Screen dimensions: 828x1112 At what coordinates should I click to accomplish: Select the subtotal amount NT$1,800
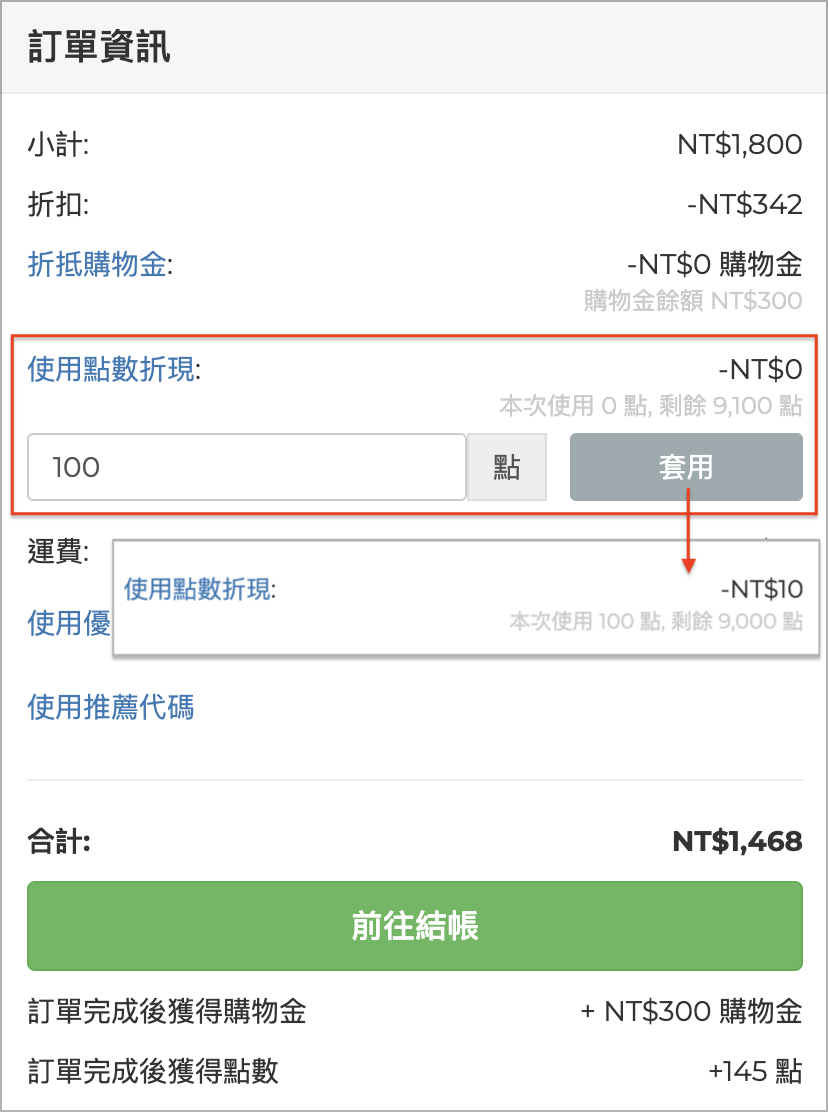739,145
